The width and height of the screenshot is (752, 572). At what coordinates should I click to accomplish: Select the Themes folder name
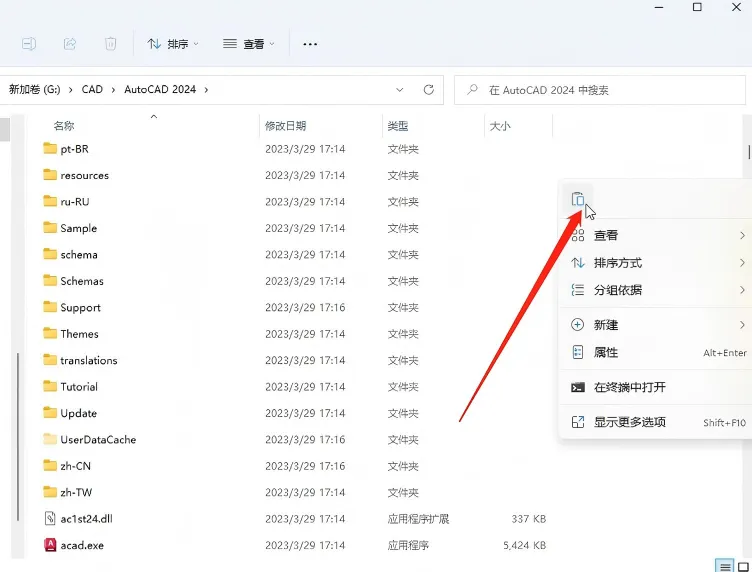[x=80, y=334]
